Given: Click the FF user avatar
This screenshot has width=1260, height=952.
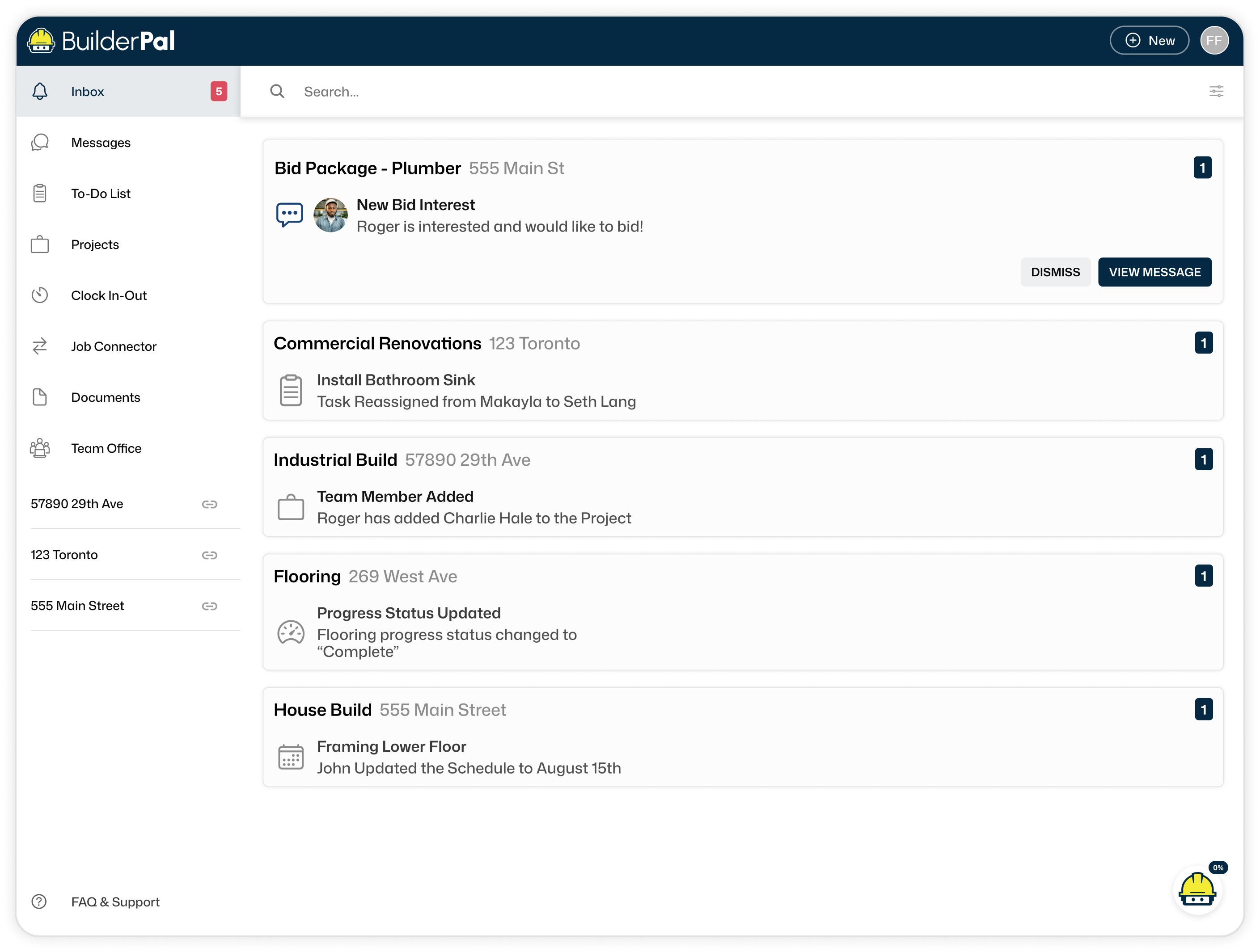Looking at the screenshot, I should point(1214,41).
